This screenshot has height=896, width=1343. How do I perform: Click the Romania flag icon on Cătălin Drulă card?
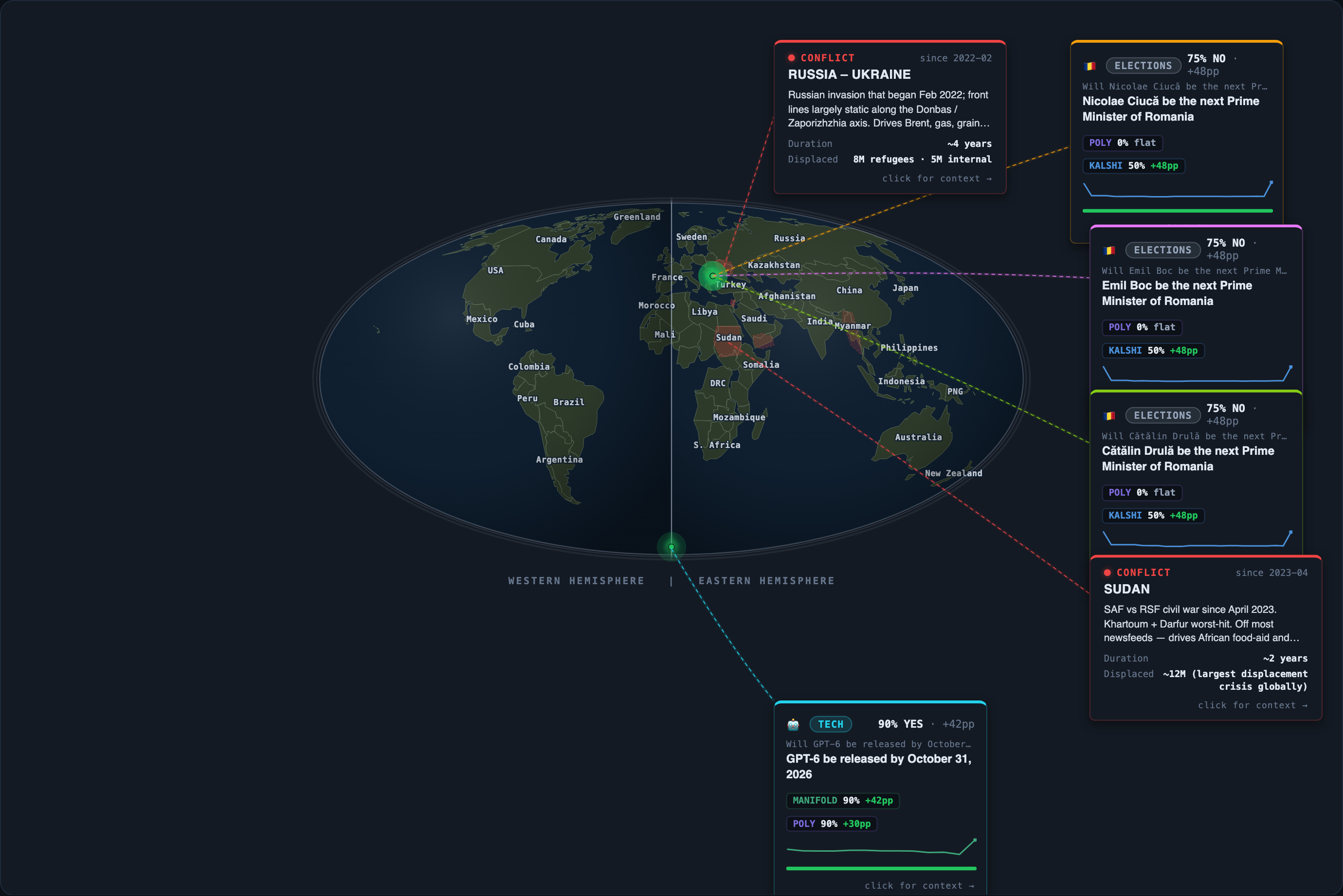pos(1109,416)
